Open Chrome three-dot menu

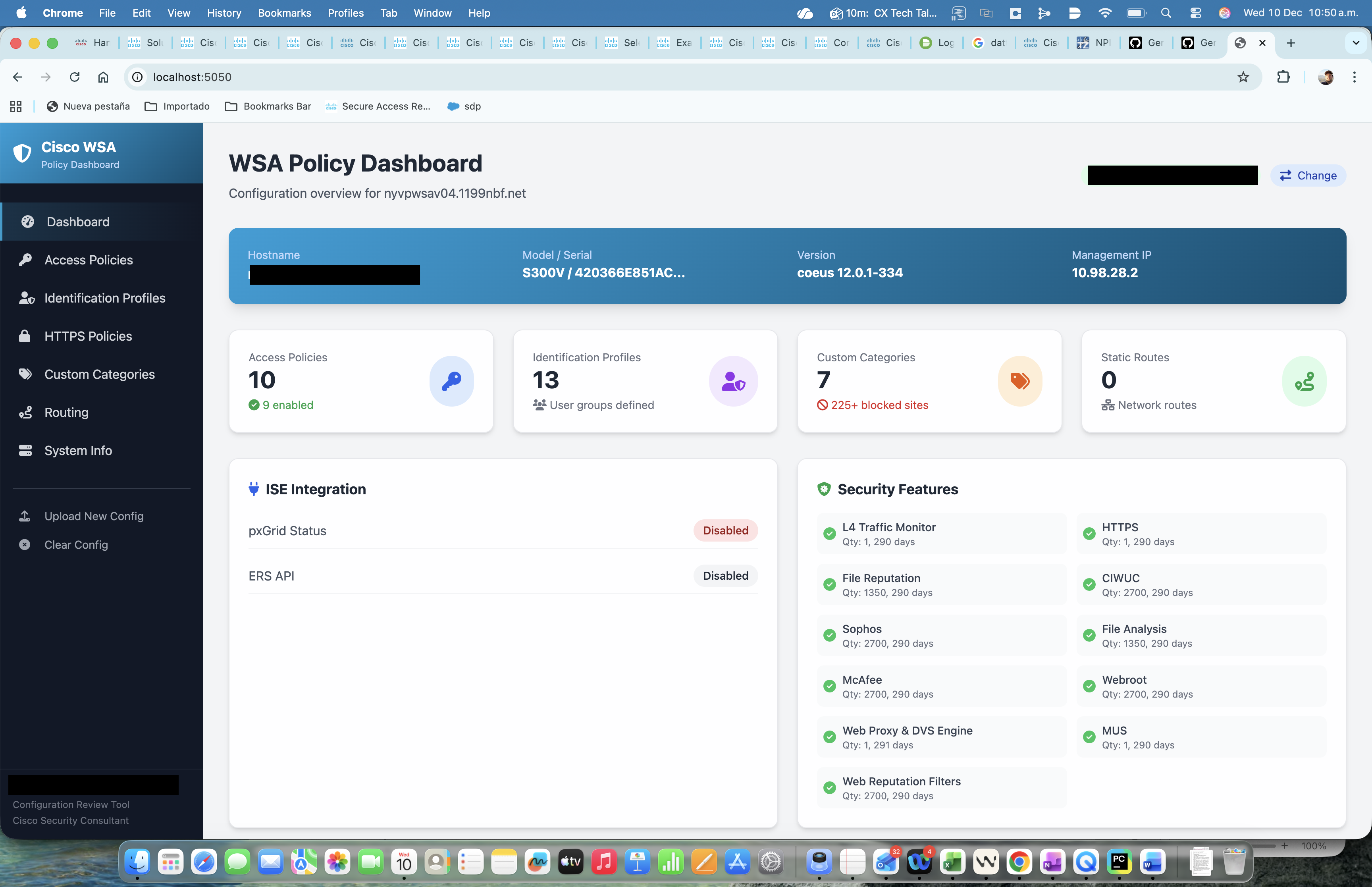coord(1354,77)
